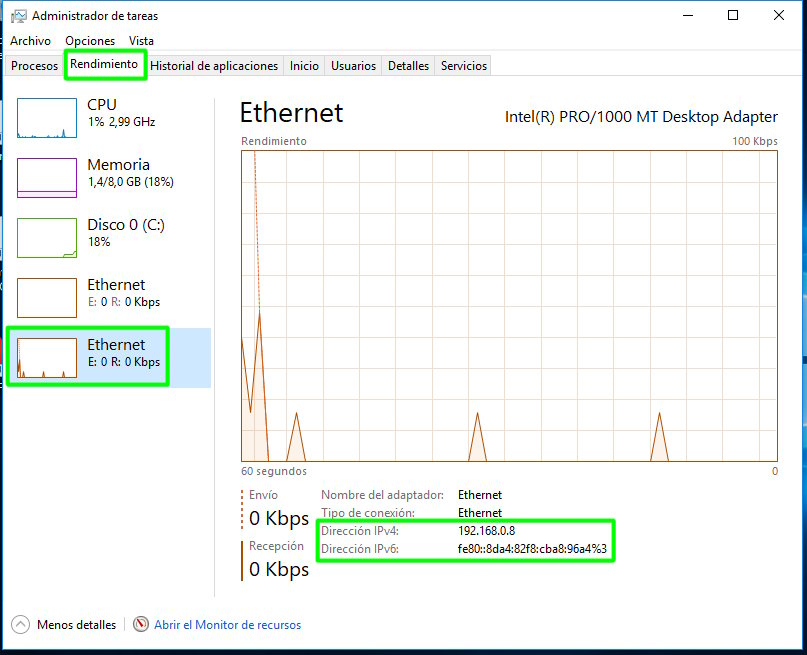The width and height of the screenshot is (807, 655).
Task: Show the Servicios tab
Action: coord(464,66)
